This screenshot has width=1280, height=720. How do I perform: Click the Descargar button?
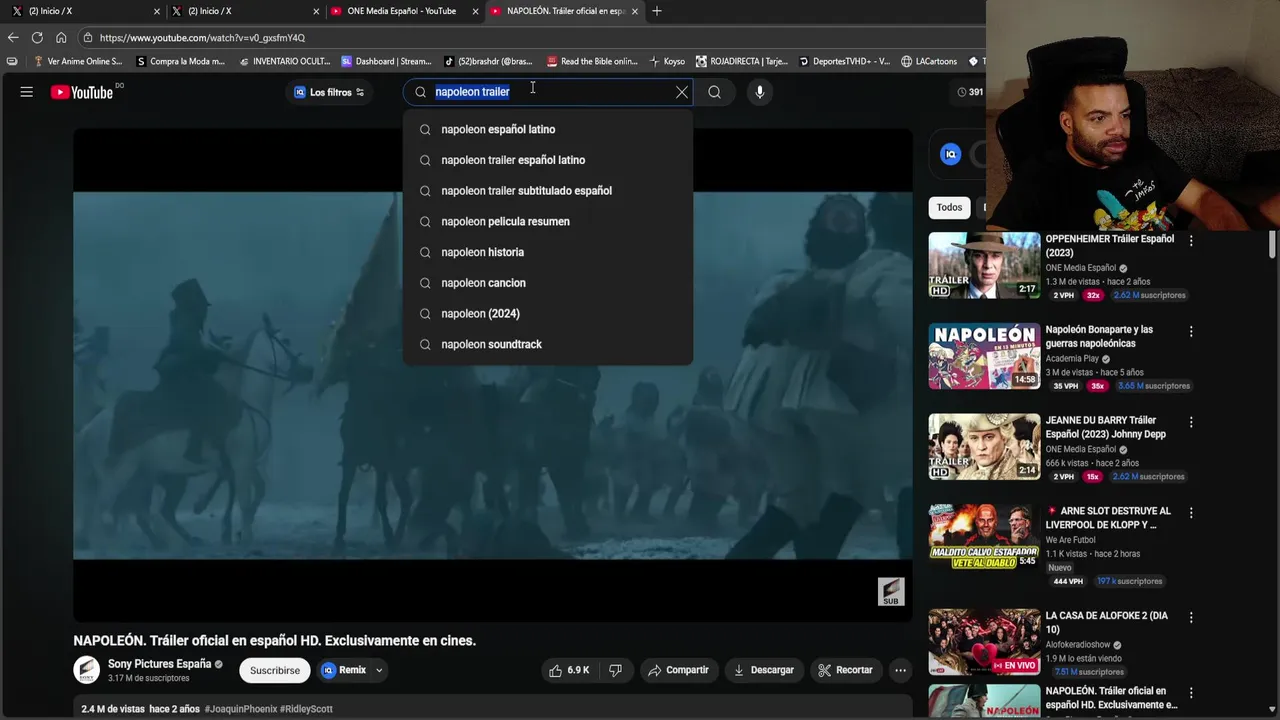pyautogui.click(x=763, y=670)
